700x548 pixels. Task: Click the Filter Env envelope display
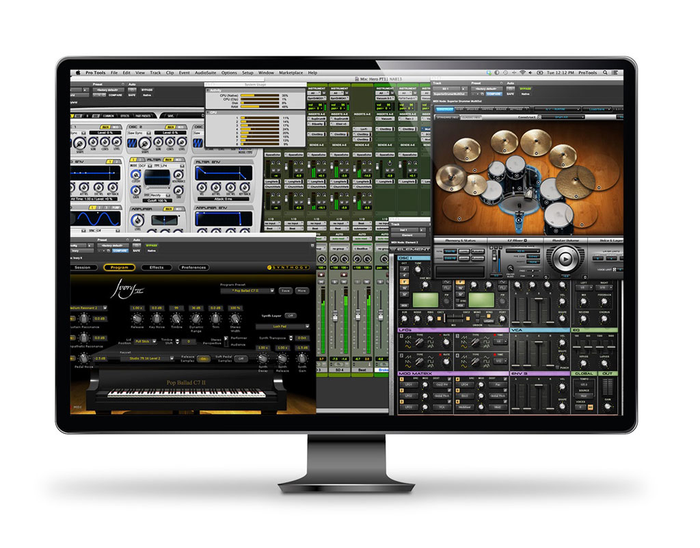tap(224, 173)
